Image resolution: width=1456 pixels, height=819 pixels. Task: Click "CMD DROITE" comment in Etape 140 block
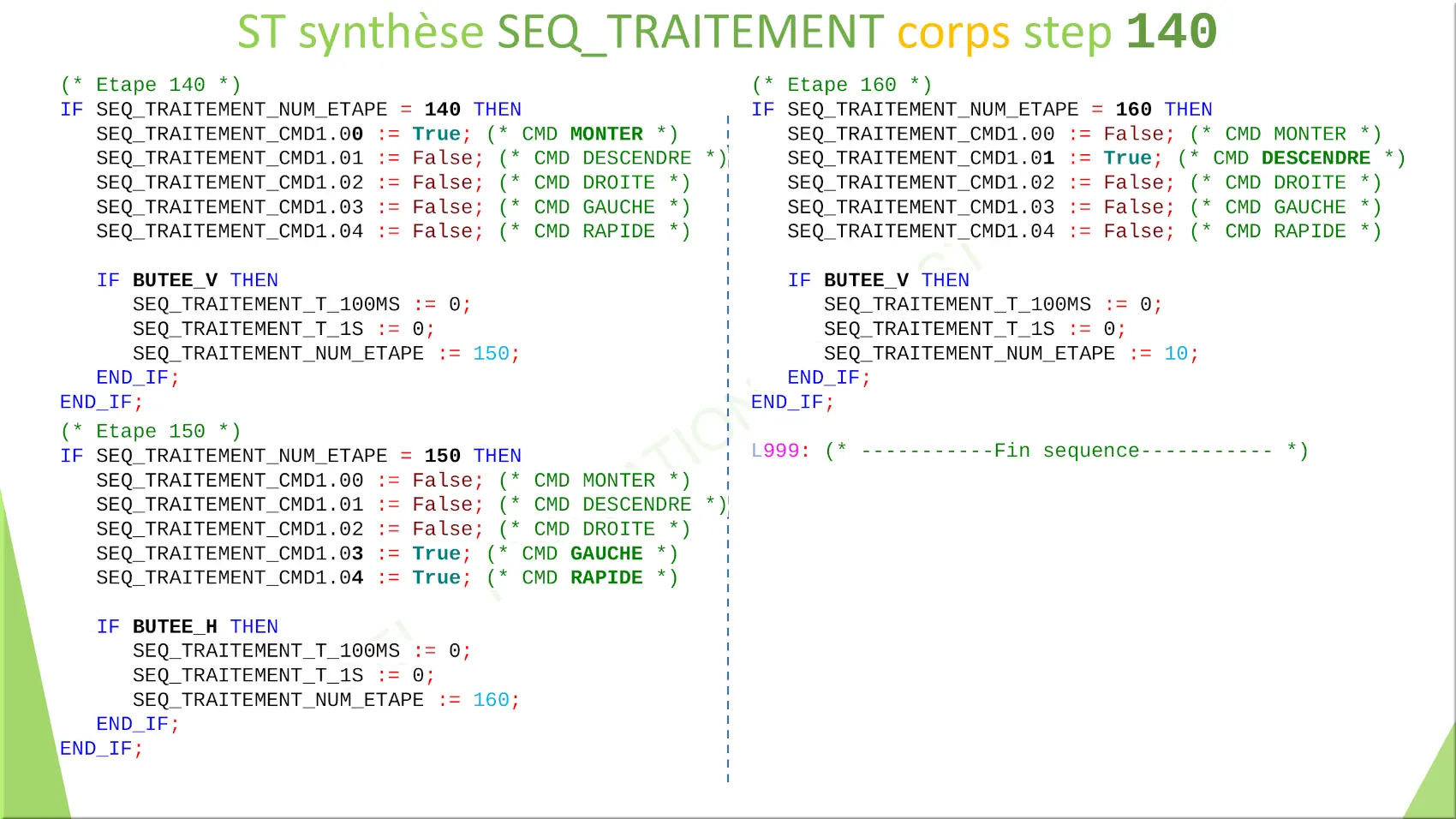point(594,182)
